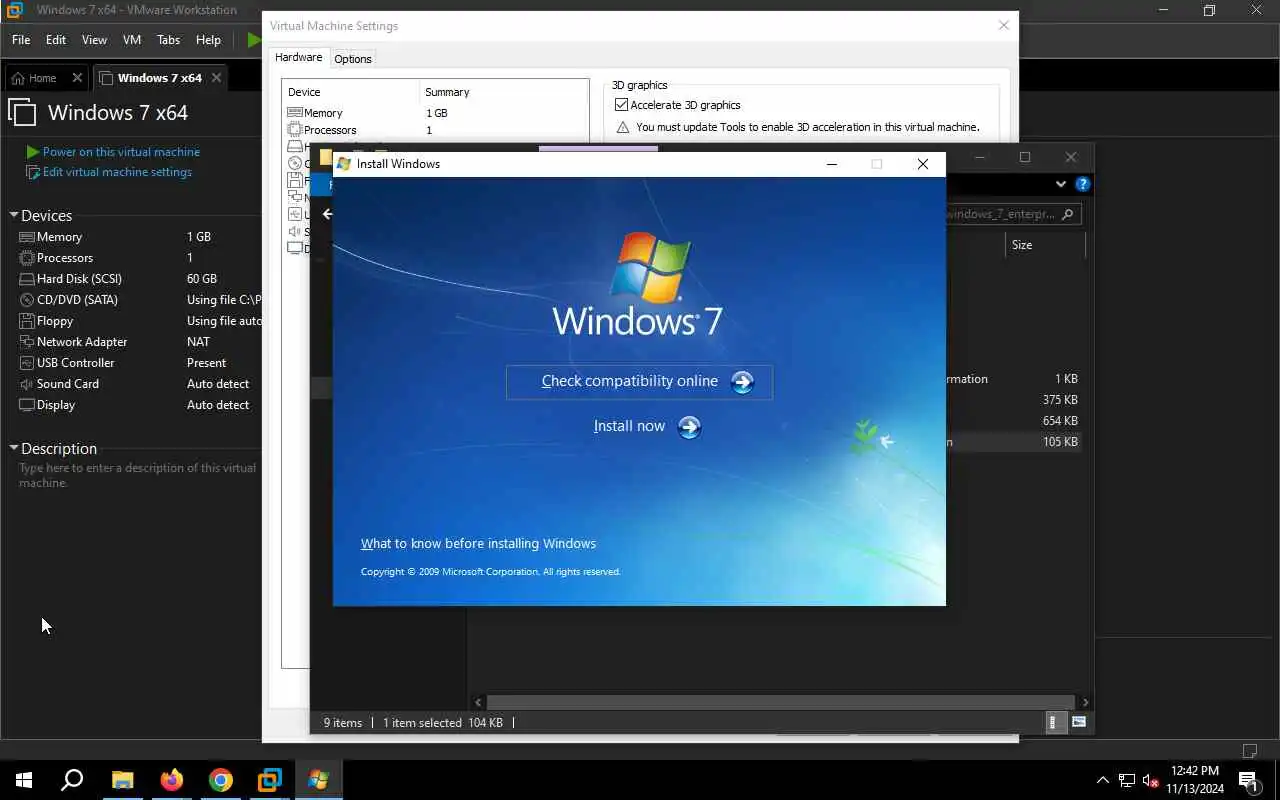Open Windows Search from the taskbar
This screenshot has width=1280, height=800.
coord(72,780)
